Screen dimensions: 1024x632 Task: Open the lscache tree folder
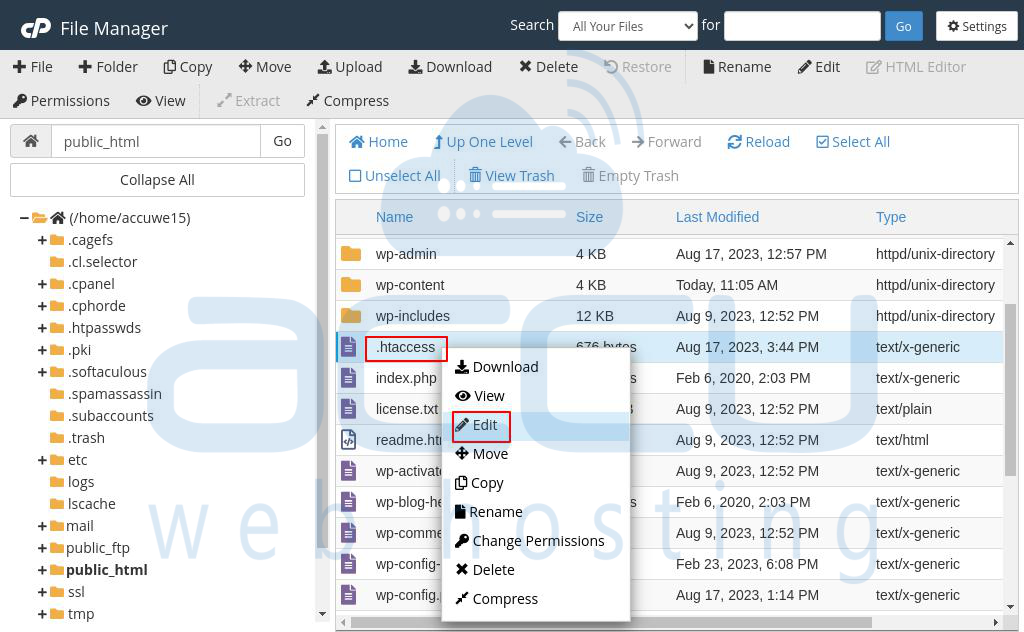(91, 503)
